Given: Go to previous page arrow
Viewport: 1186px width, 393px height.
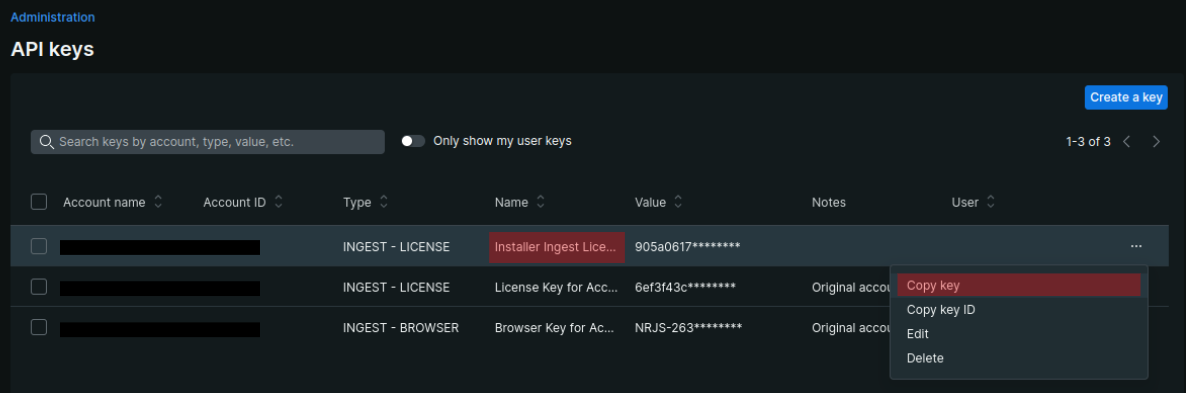Looking at the screenshot, I should [x=1127, y=141].
